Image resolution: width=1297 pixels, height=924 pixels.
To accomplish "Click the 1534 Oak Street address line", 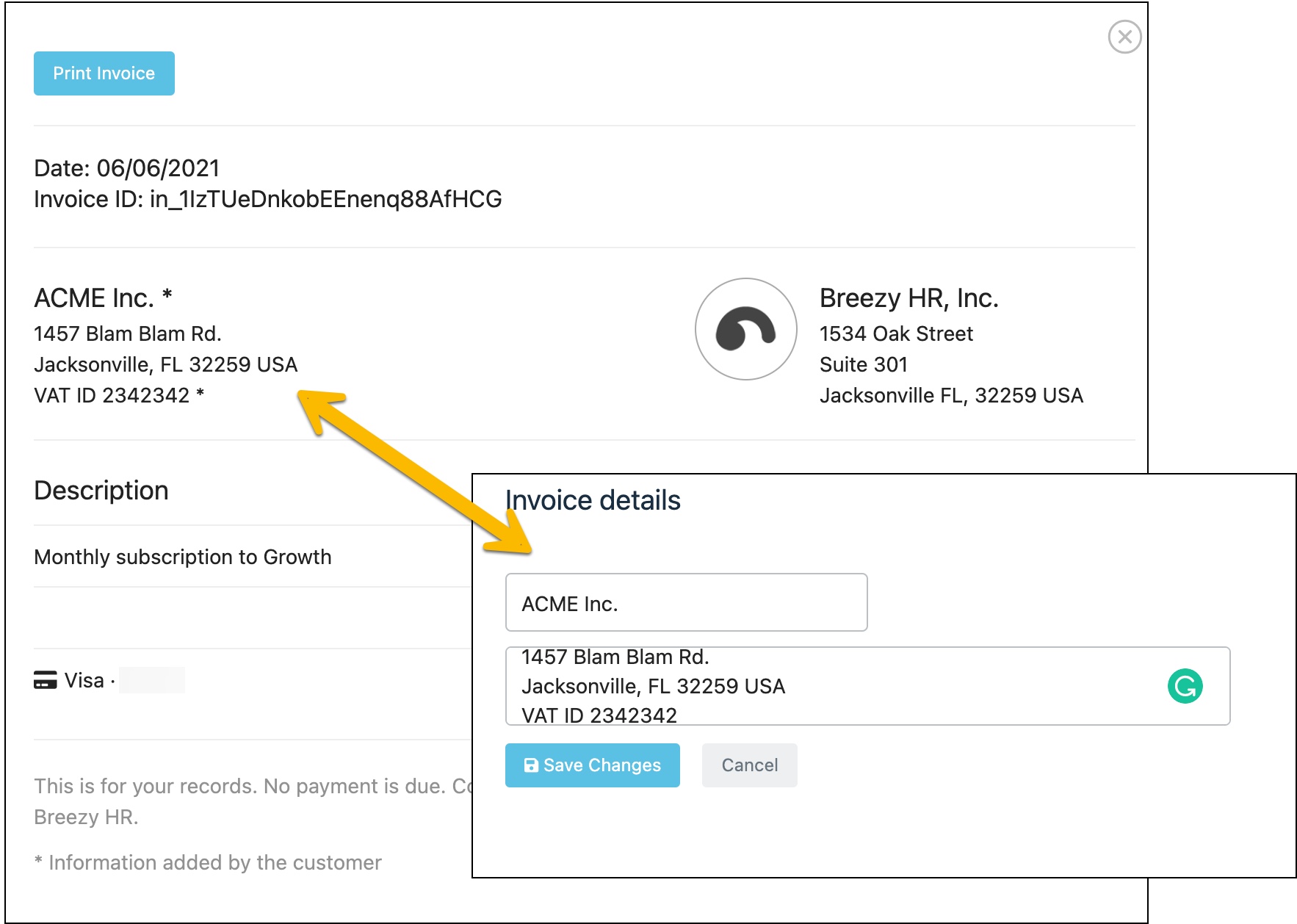I will pos(896,333).
